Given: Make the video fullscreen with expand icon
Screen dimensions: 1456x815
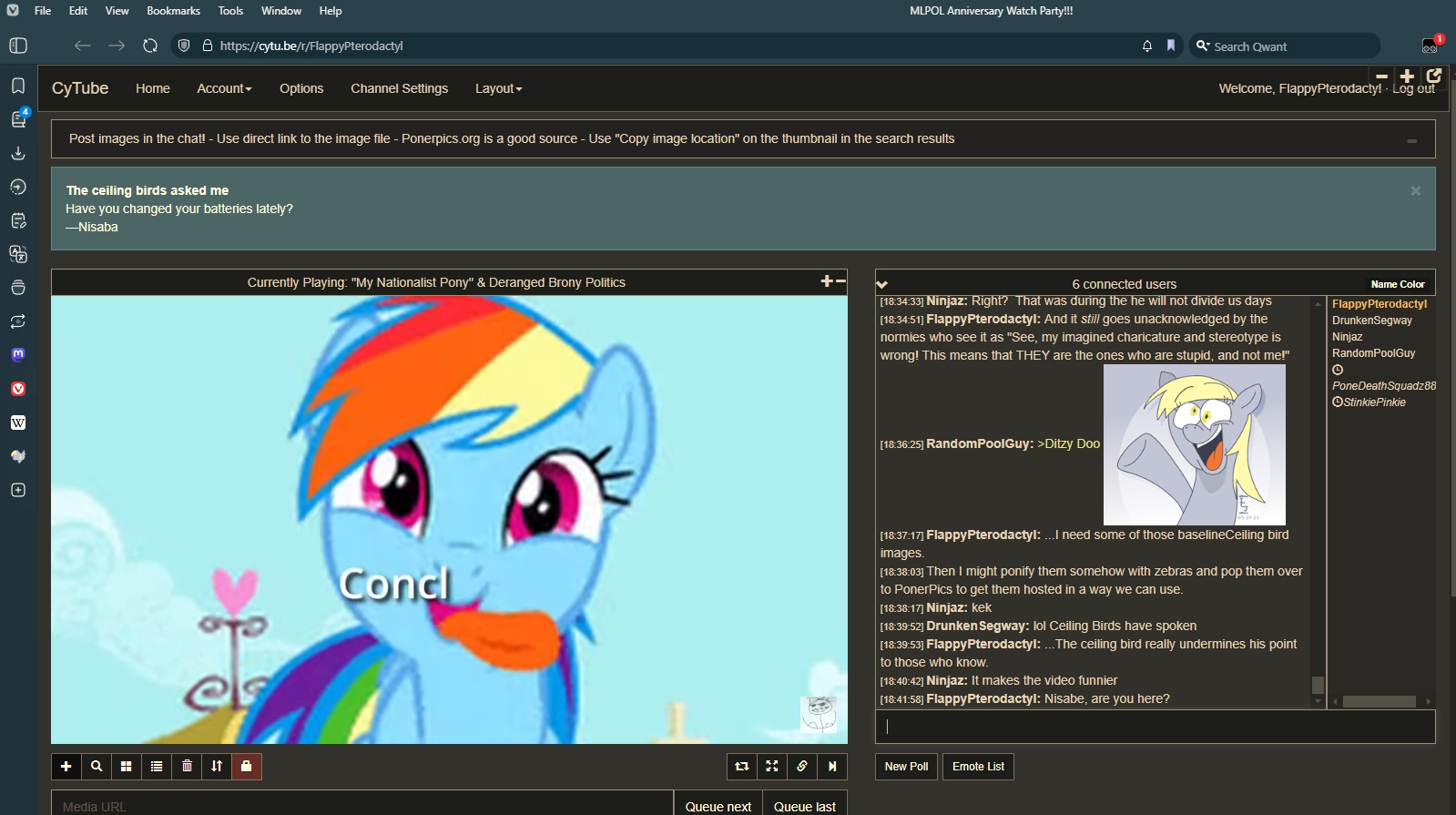Looking at the screenshot, I should pyautogui.click(x=772, y=767).
